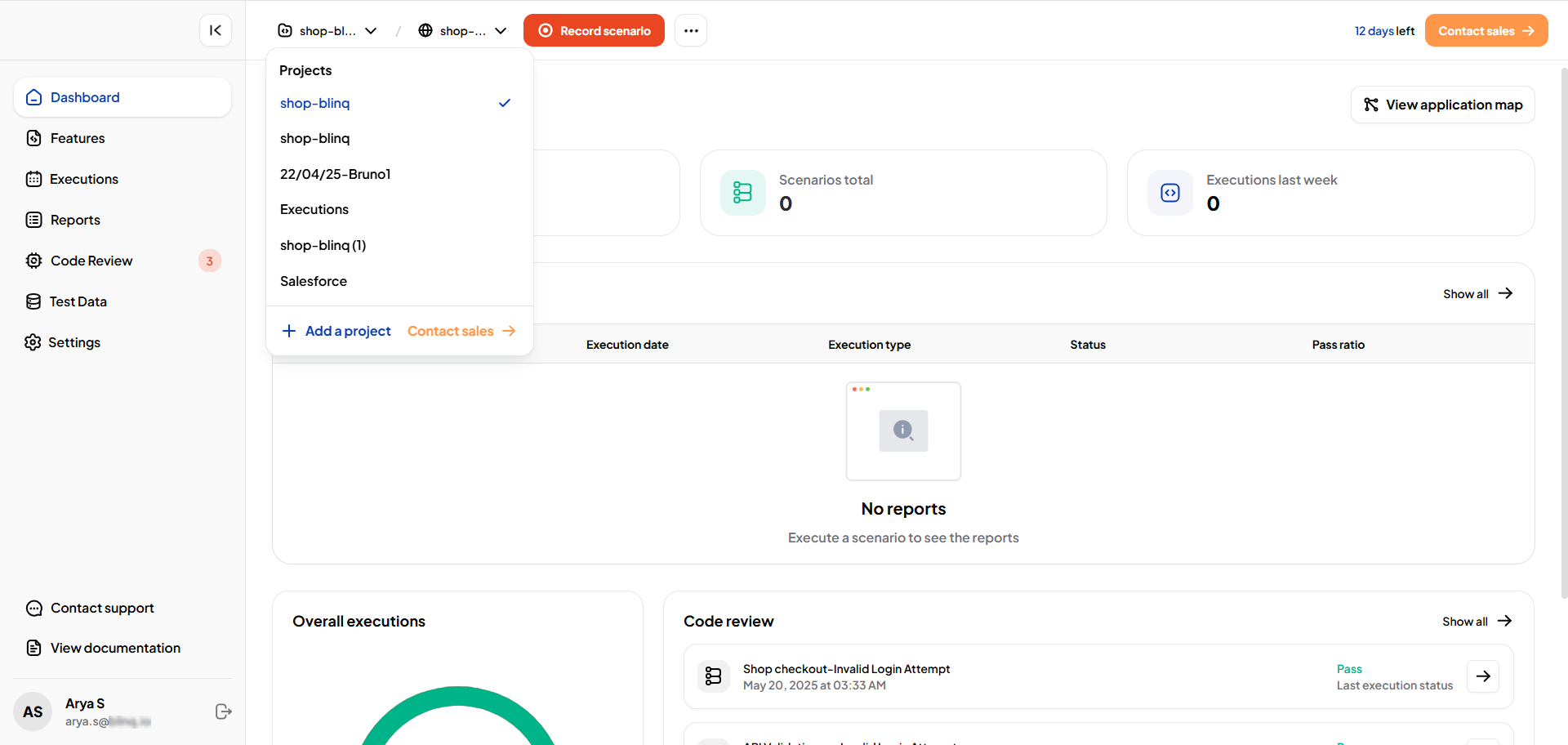Viewport: 1568px width, 745px height.
Task: Click Add a project link
Action: click(x=336, y=331)
